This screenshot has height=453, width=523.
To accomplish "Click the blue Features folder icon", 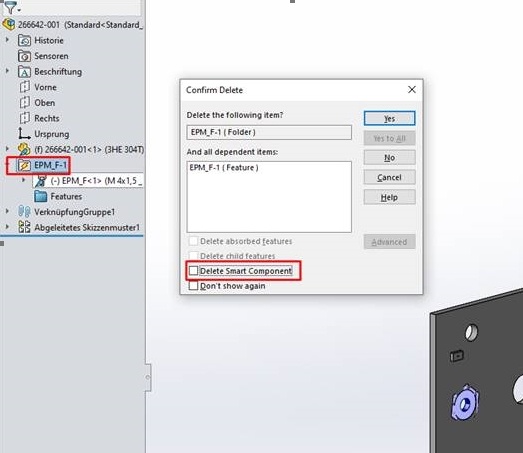I will click(41, 196).
